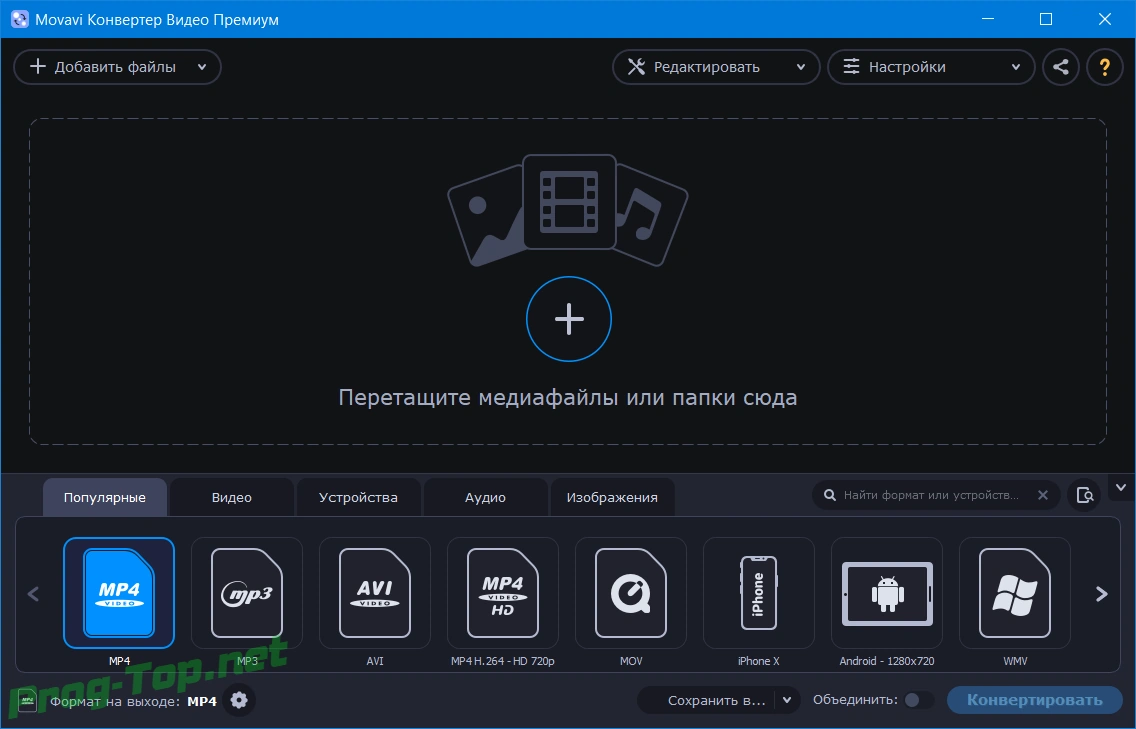Switch to the Популярные tab
Image resolution: width=1136 pixels, height=729 pixels.
point(105,497)
